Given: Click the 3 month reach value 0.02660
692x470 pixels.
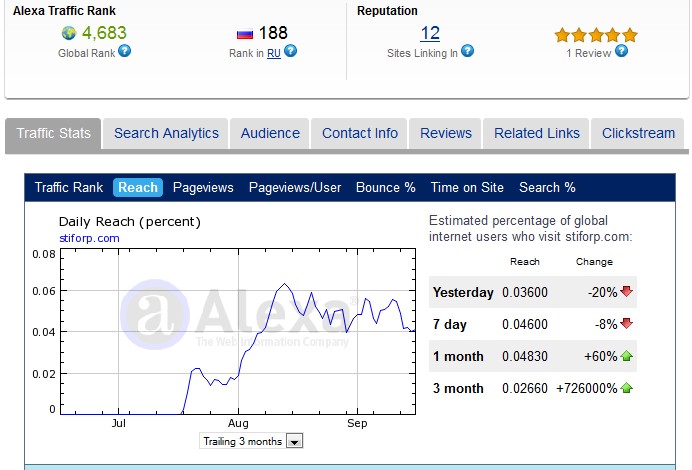Looking at the screenshot, I should [x=525, y=388].
